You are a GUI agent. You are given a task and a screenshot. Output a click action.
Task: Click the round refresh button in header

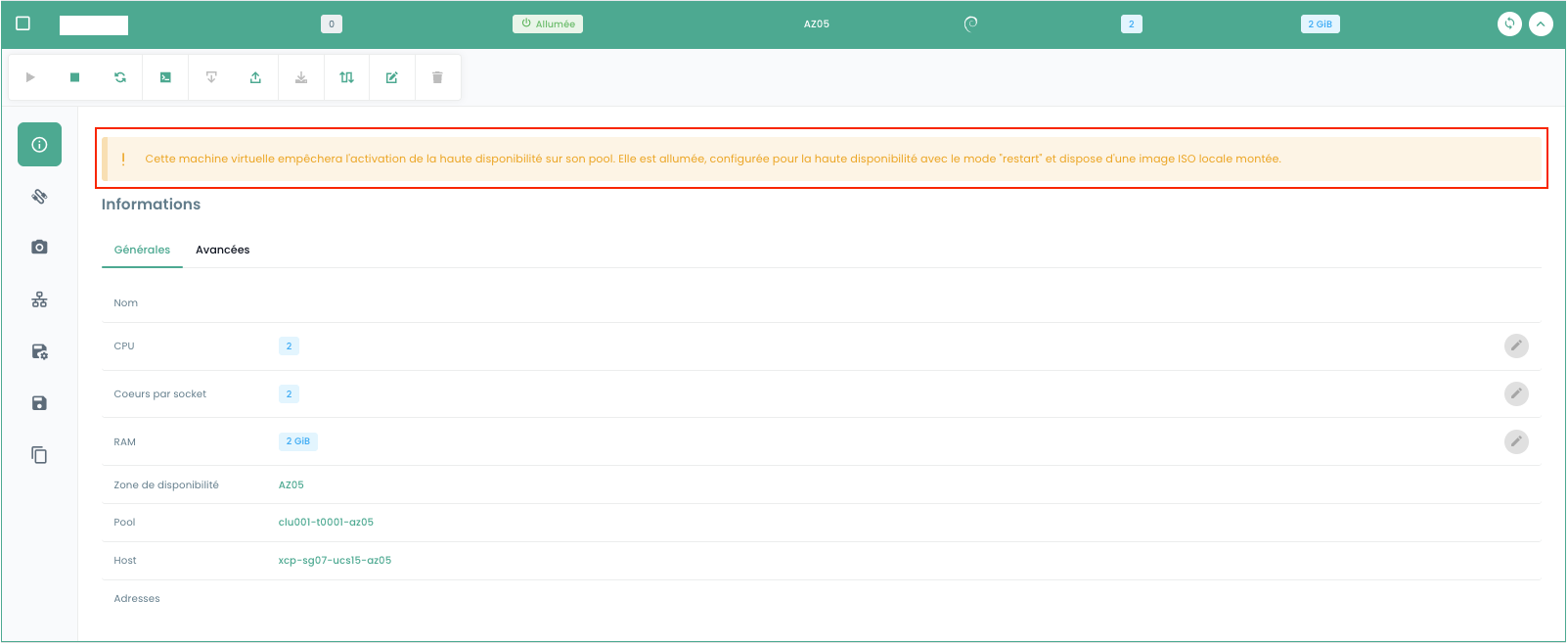1509,24
